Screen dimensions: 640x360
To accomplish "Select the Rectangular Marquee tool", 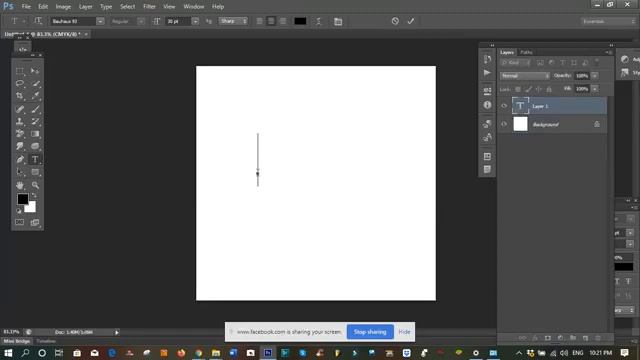I will tap(20, 71).
